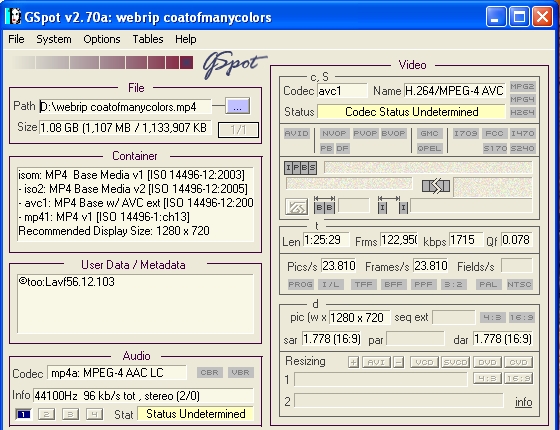Click the NTSC indicator

(x=519, y=285)
